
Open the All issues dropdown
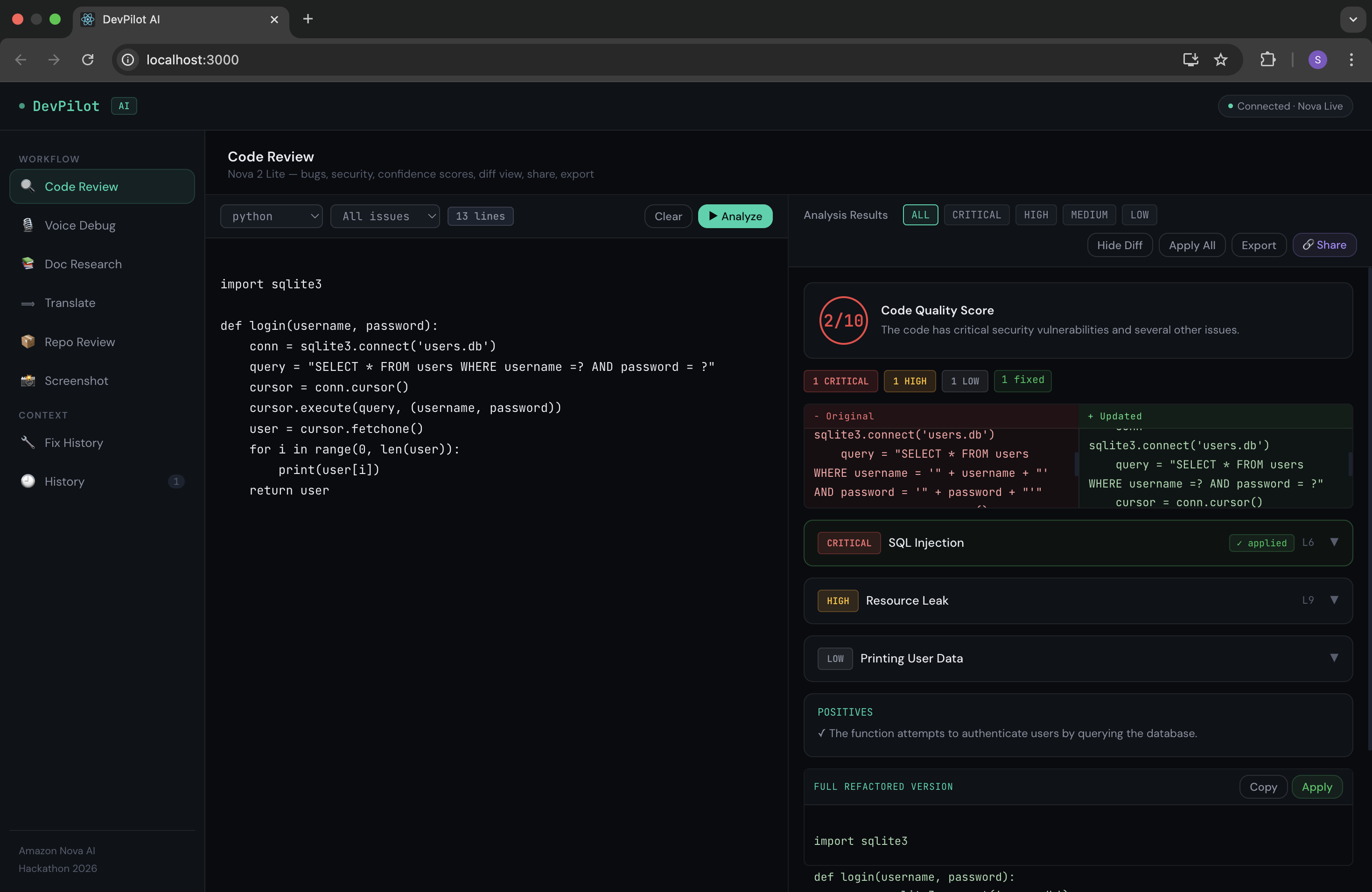click(x=385, y=216)
